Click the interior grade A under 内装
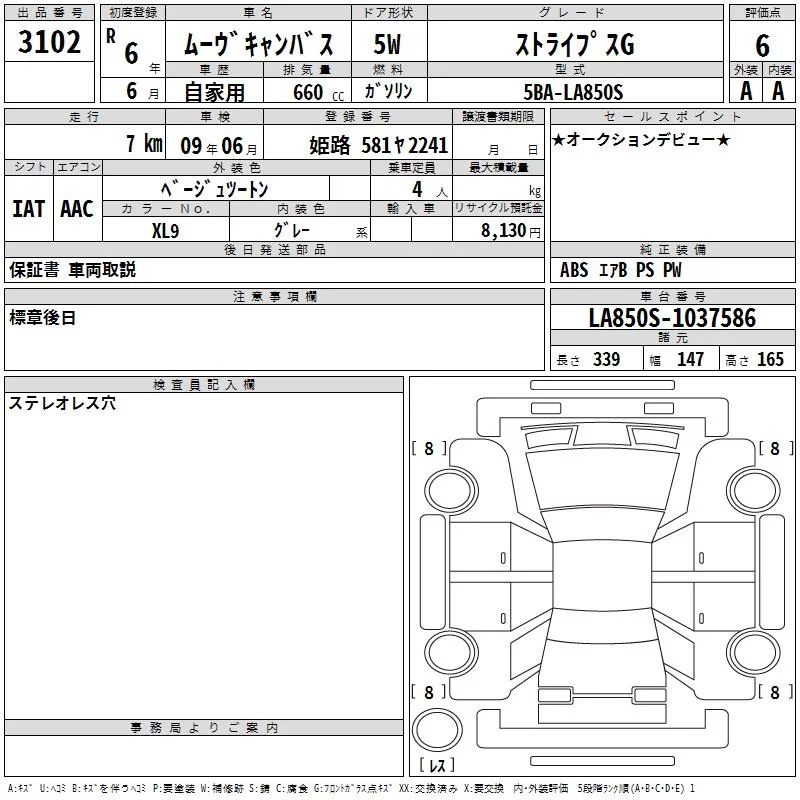The height and width of the screenshot is (800, 800). click(779, 90)
